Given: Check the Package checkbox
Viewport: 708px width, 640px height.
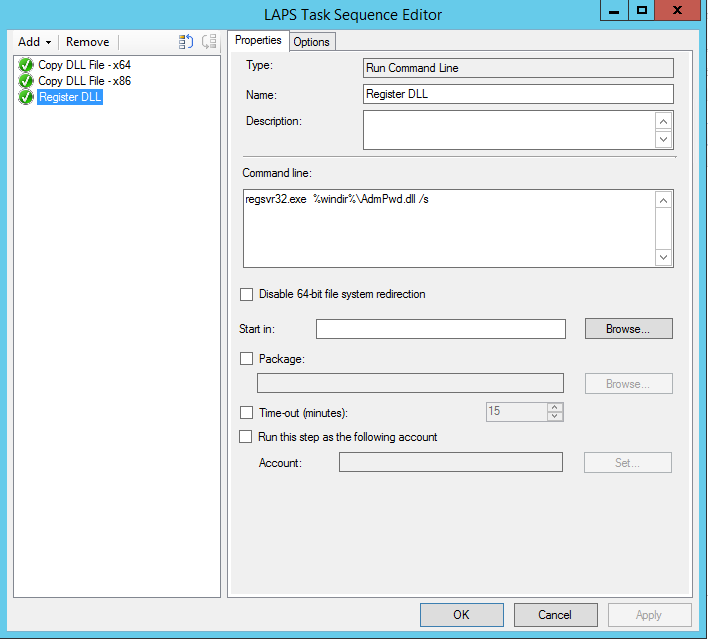Looking at the screenshot, I should coord(247,359).
